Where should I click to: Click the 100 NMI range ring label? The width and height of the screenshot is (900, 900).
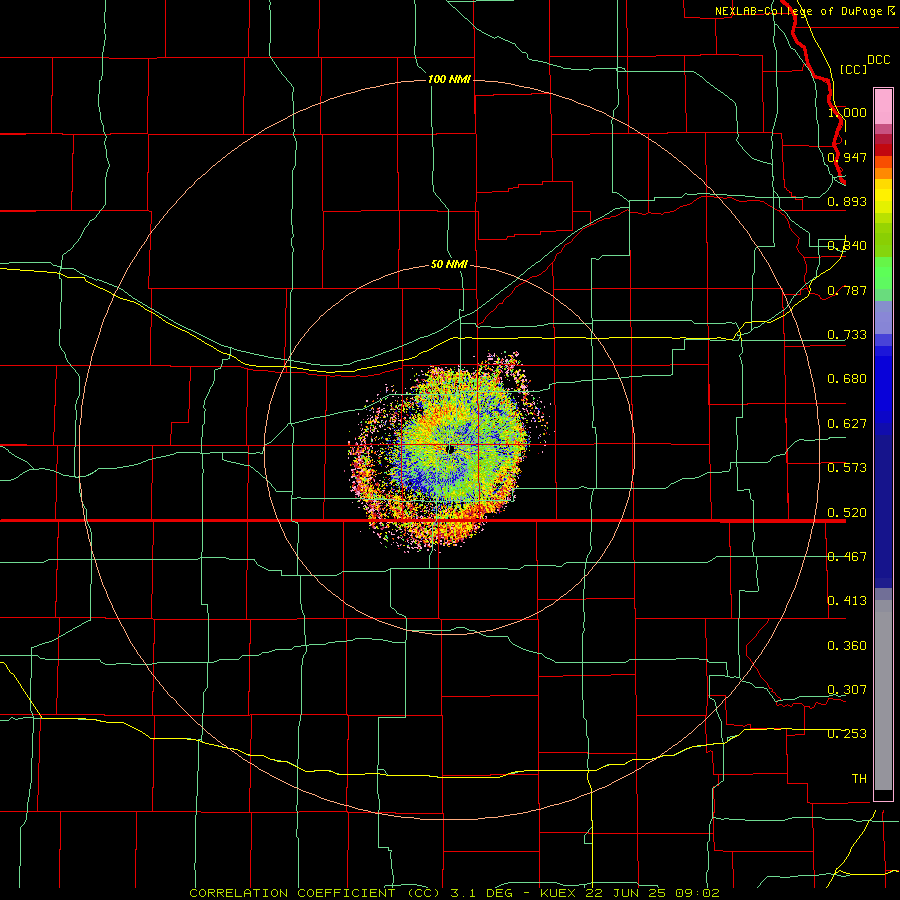point(449,79)
